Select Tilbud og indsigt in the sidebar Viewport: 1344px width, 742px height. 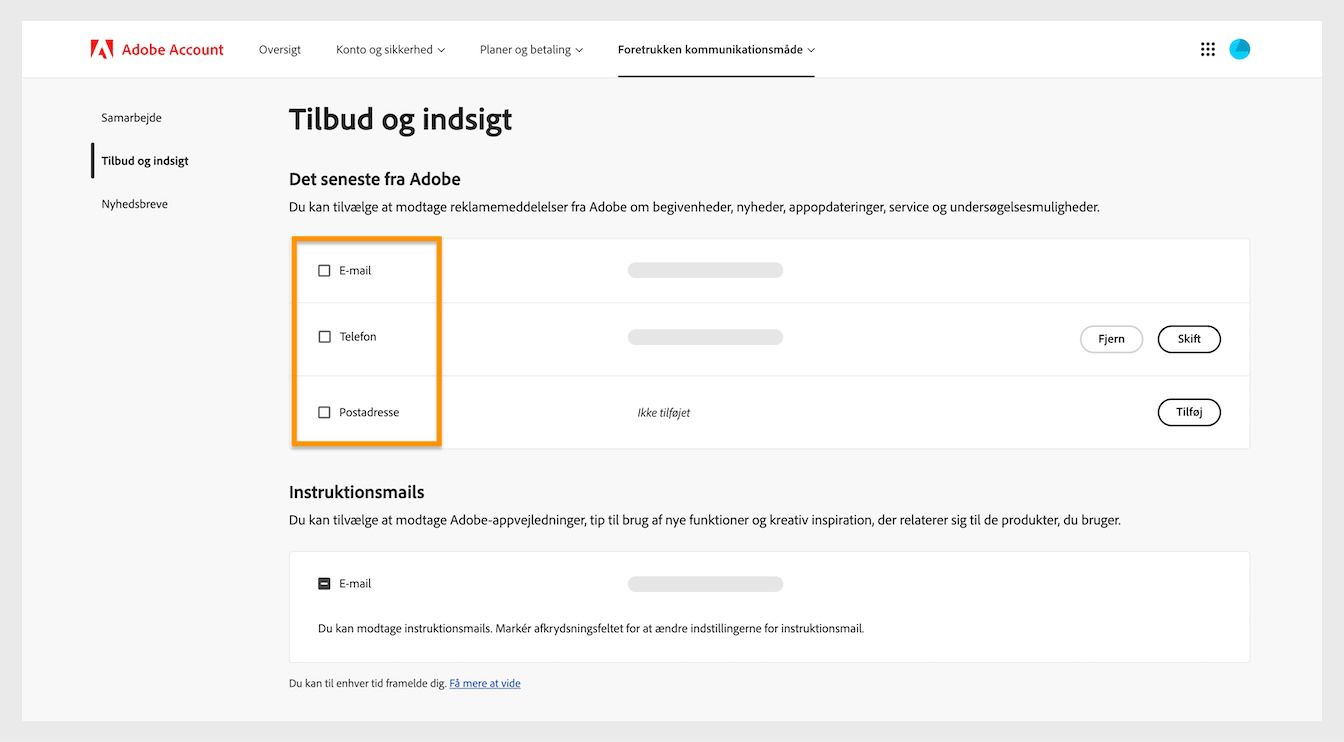point(148,160)
